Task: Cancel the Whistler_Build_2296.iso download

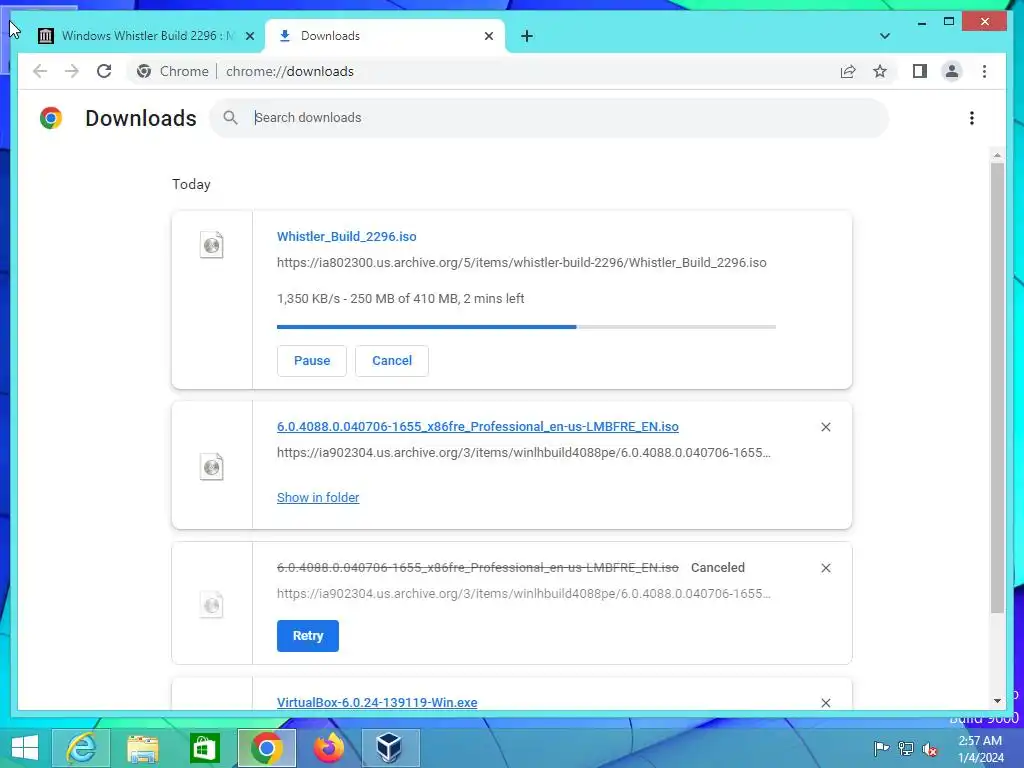Action: [392, 360]
